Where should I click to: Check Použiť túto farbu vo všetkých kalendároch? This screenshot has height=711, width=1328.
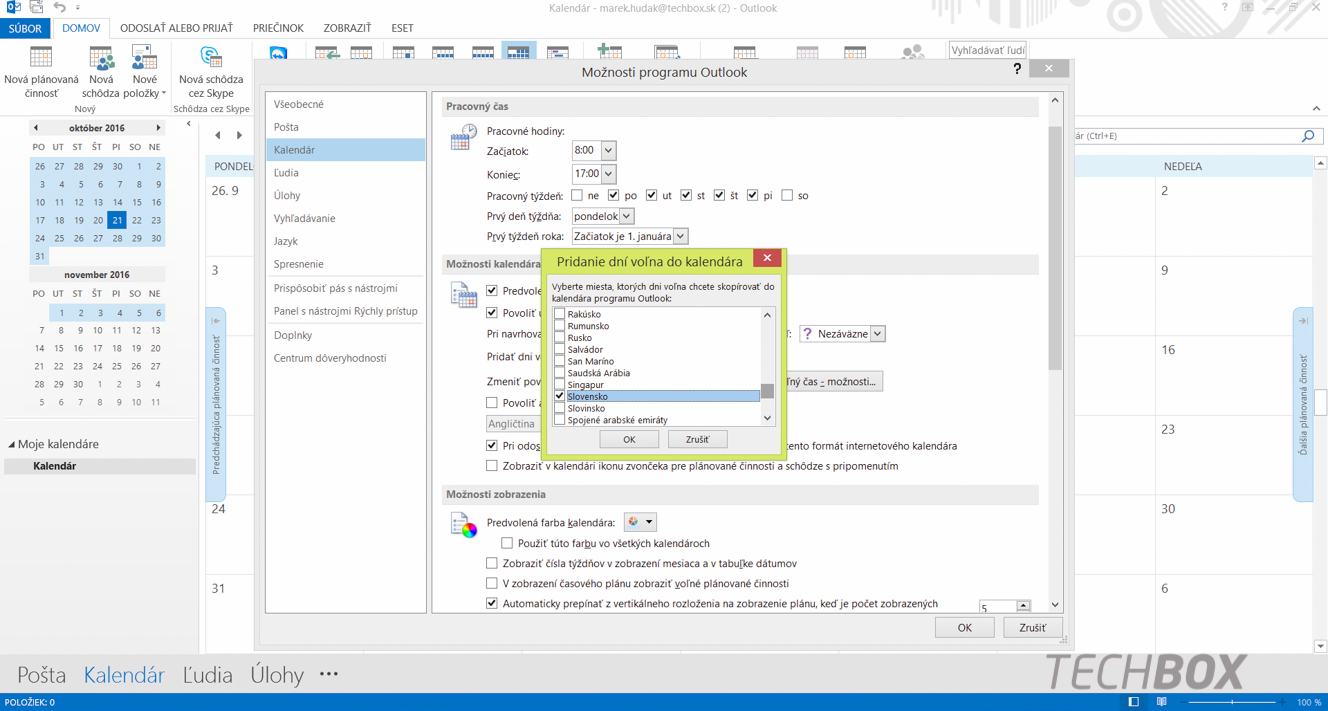pos(507,543)
